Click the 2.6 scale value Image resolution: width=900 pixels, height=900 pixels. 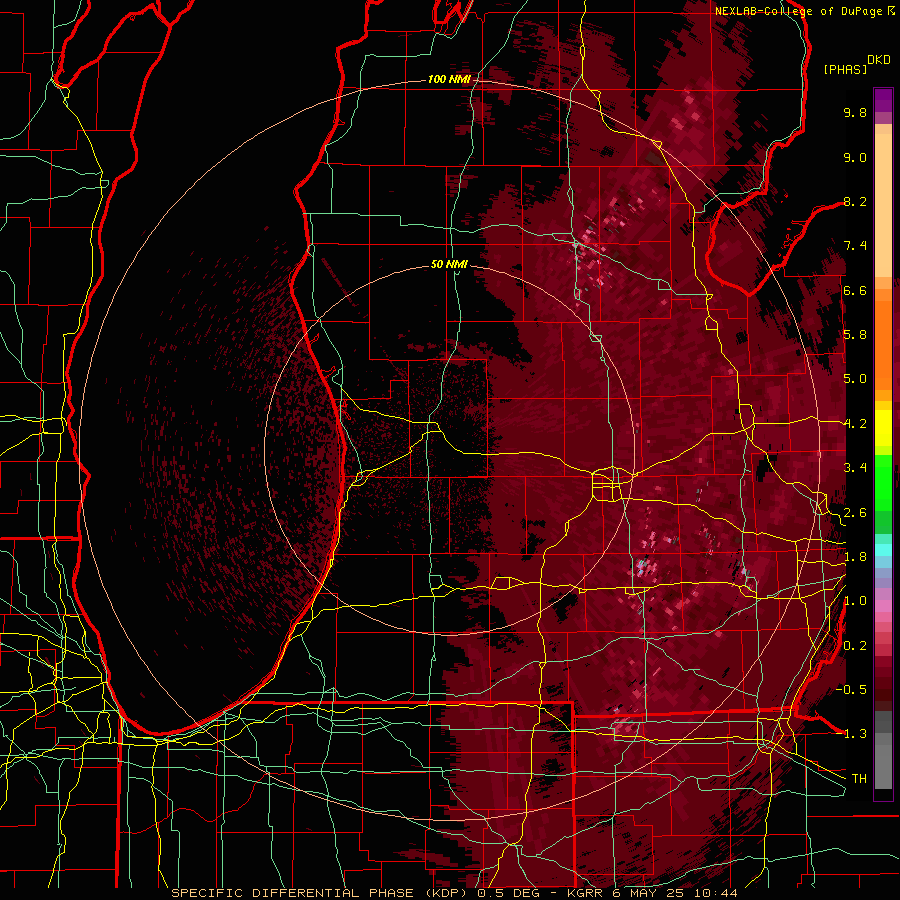tap(855, 513)
